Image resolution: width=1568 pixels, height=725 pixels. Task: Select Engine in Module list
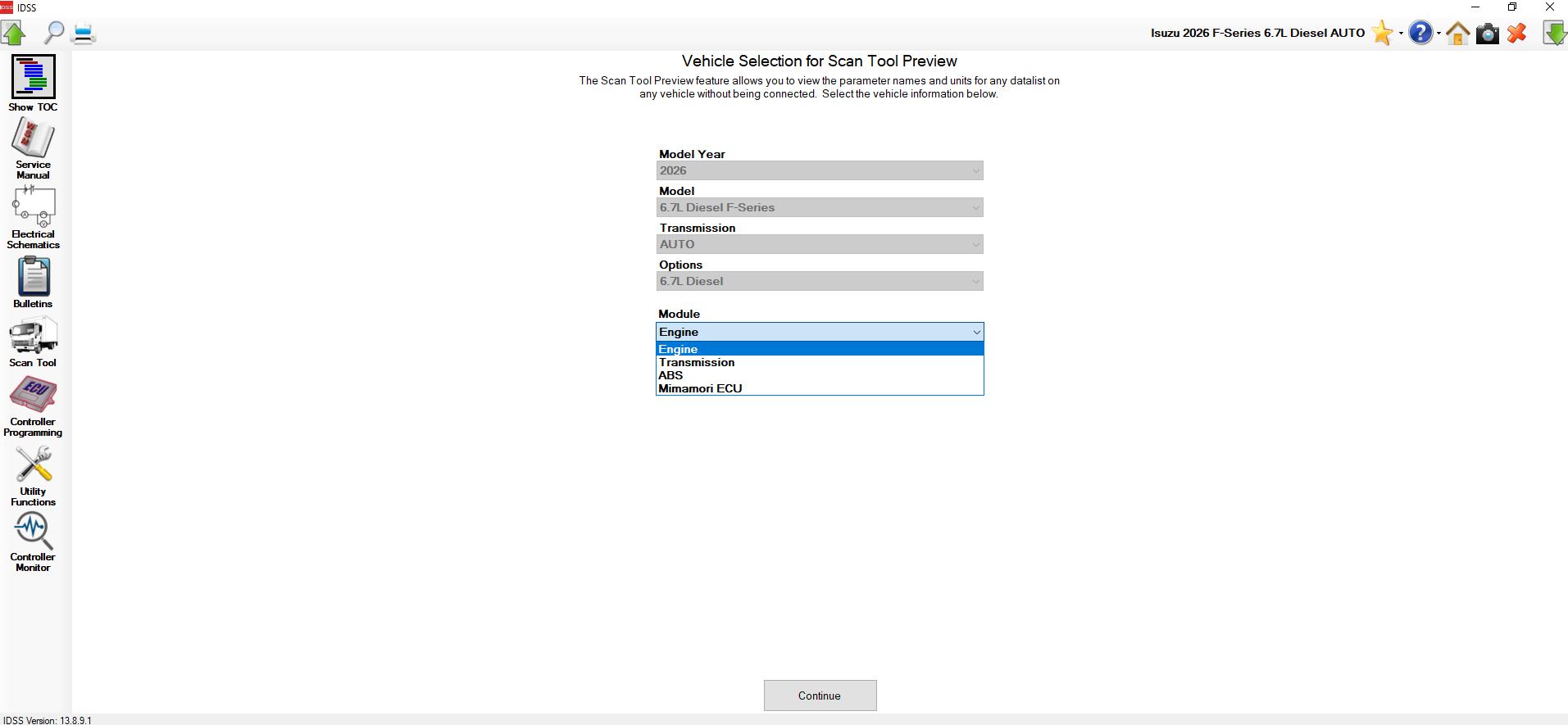pos(820,349)
